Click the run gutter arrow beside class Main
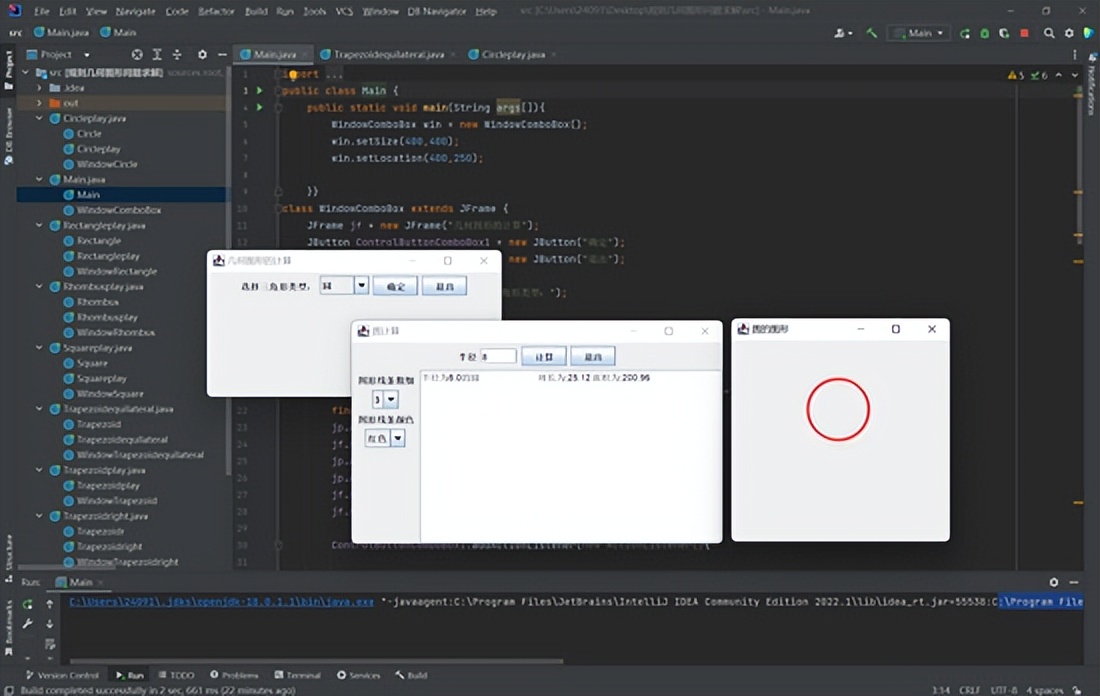1100x696 pixels. coord(259,90)
